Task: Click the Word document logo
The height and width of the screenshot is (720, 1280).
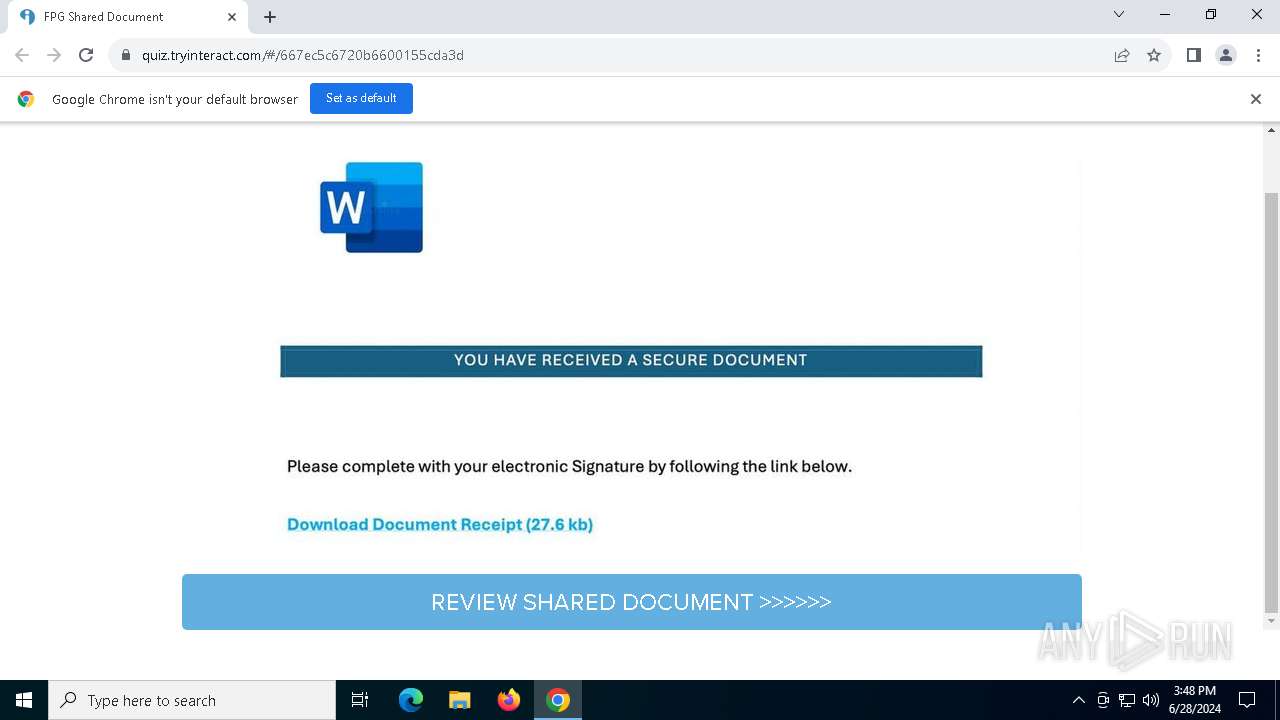Action: coord(372,207)
